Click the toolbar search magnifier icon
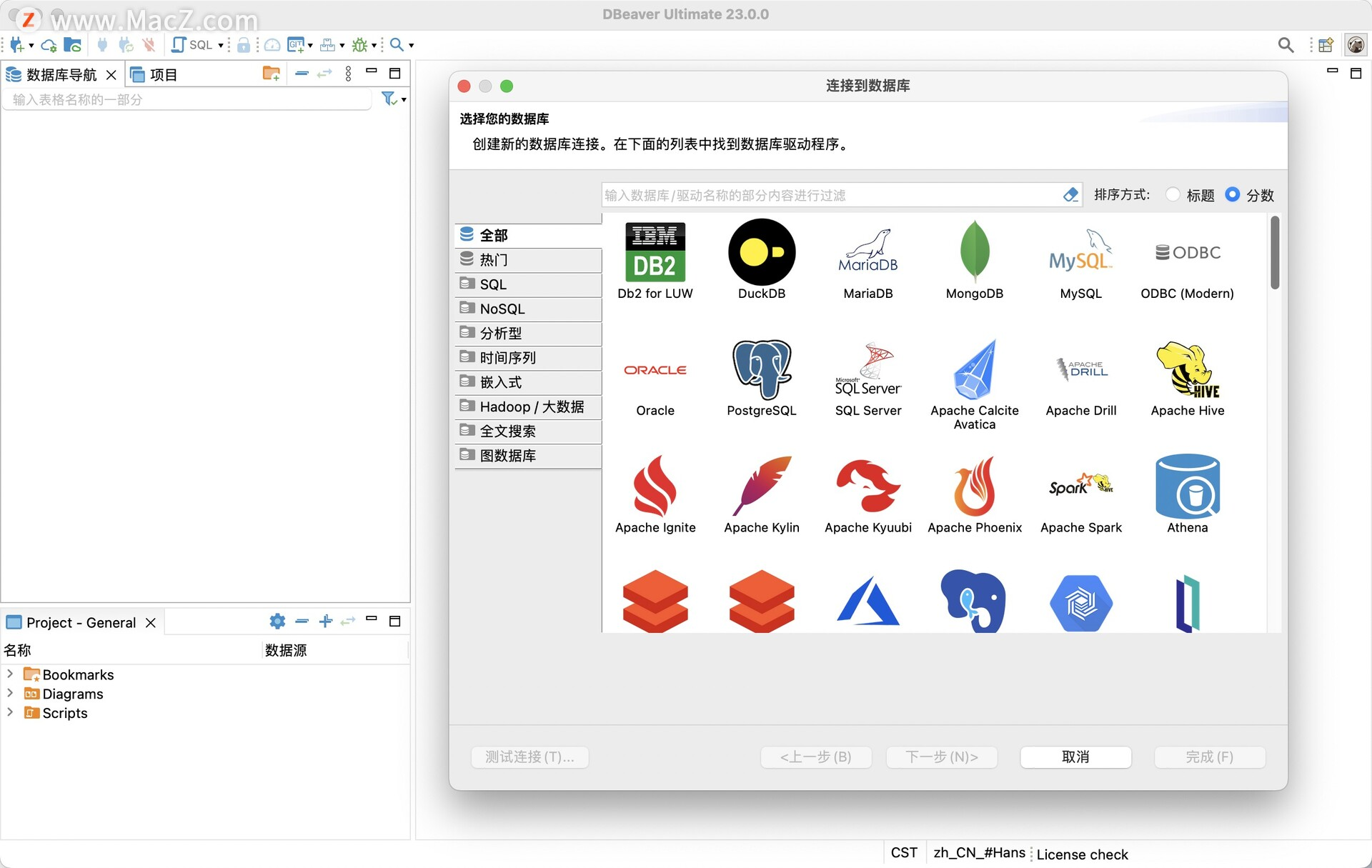The width and height of the screenshot is (1372, 868). (x=397, y=44)
